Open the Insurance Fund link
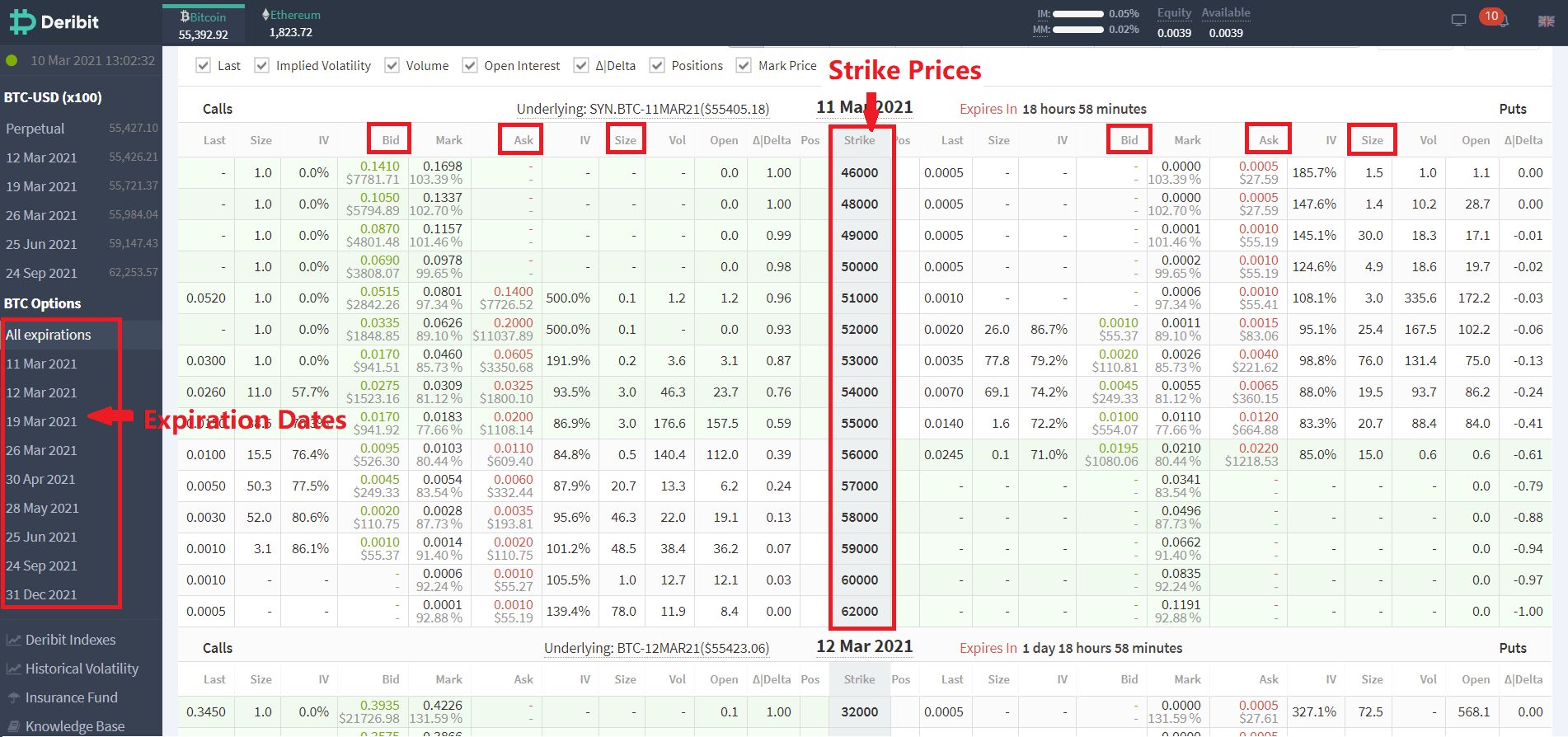1568x737 pixels. tap(71, 697)
